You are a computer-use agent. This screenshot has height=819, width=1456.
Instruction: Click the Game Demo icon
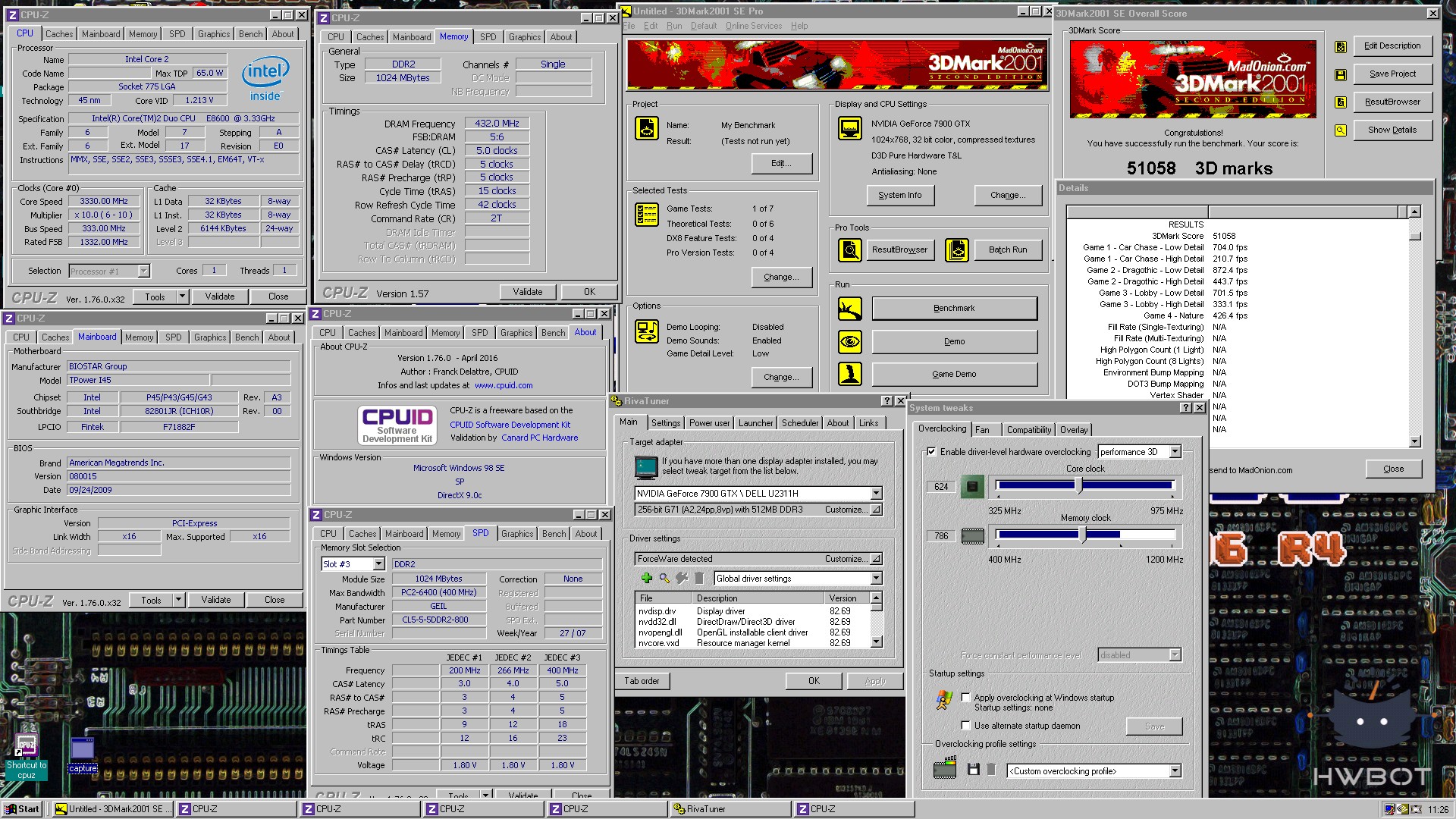pyautogui.click(x=849, y=374)
